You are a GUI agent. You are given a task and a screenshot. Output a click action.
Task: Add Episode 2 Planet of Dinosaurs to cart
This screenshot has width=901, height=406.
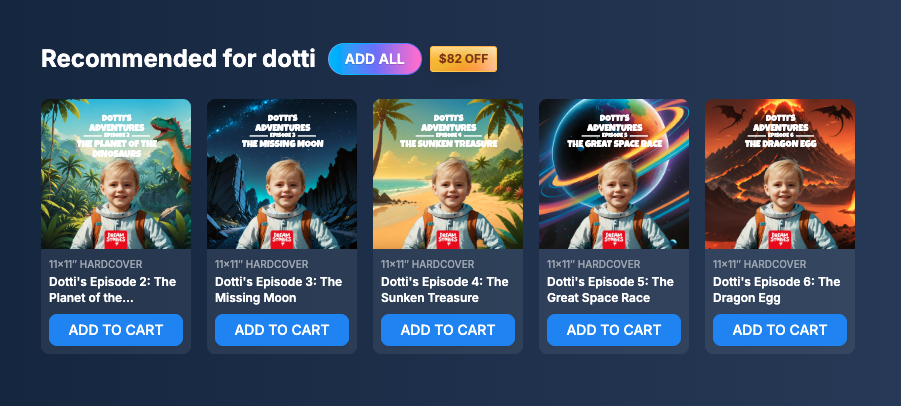point(116,330)
